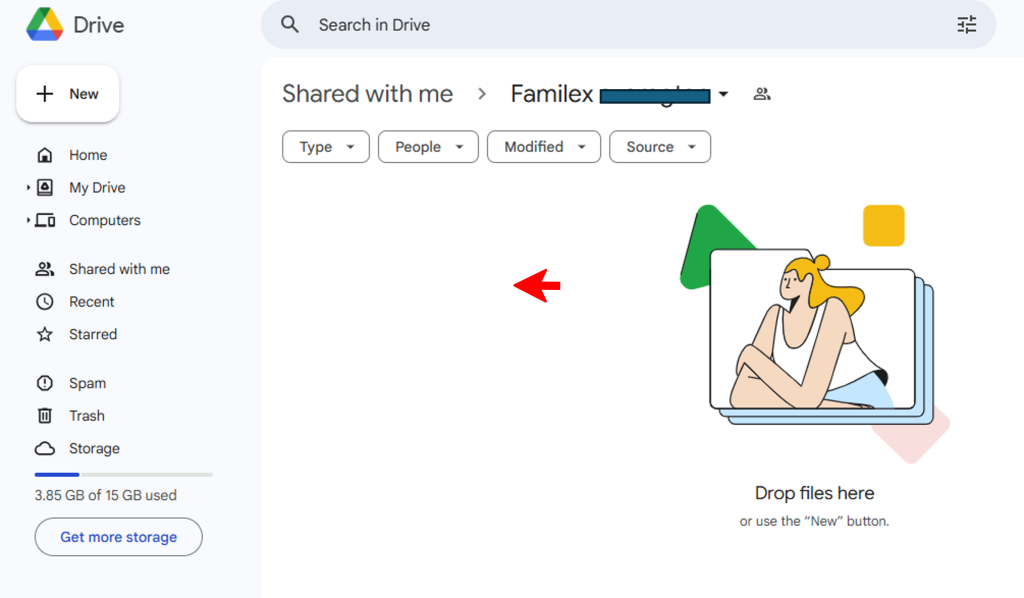Image resolution: width=1024 pixels, height=598 pixels.
Task: Click the Google Drive logo
Action: click(44, 25)
